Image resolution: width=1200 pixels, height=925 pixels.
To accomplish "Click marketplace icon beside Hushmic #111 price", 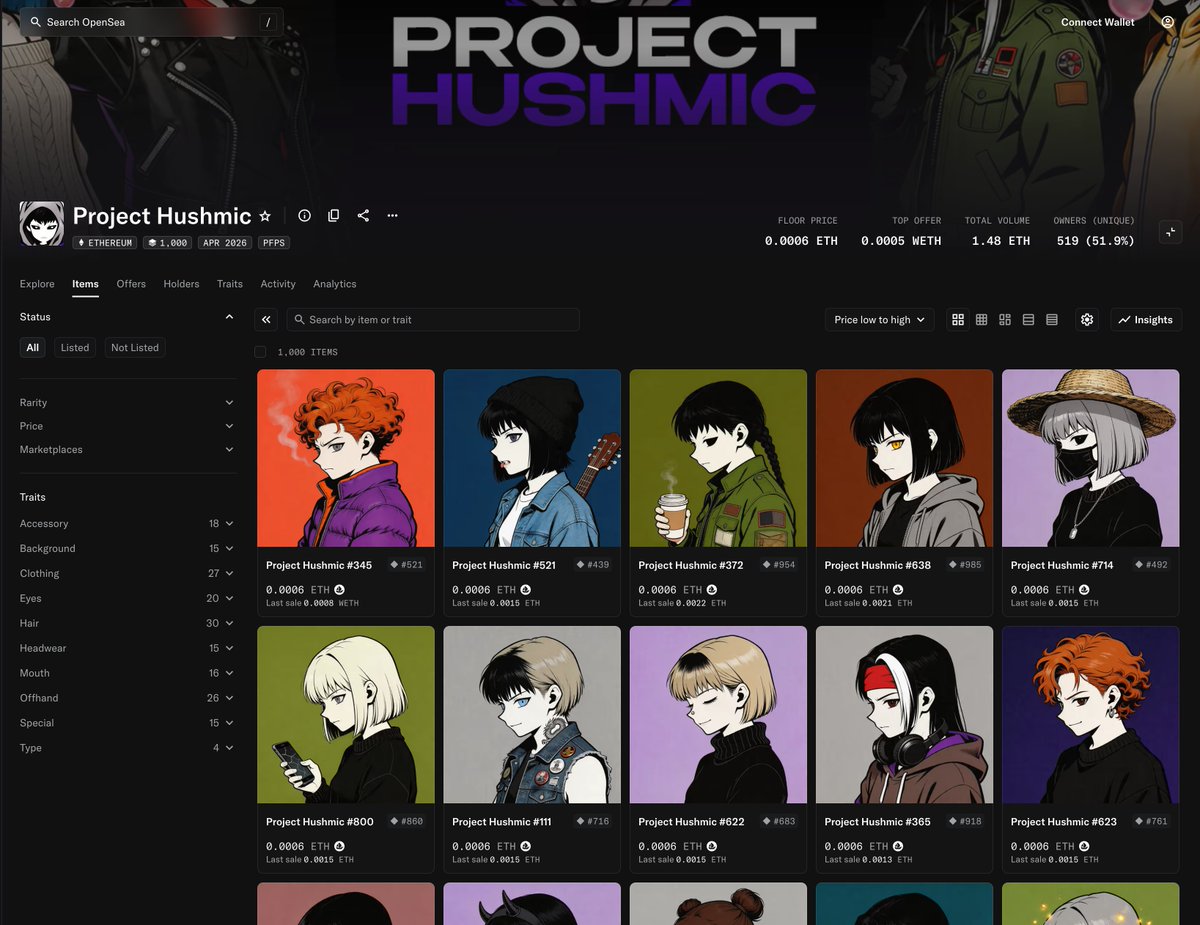I will 525,847.
